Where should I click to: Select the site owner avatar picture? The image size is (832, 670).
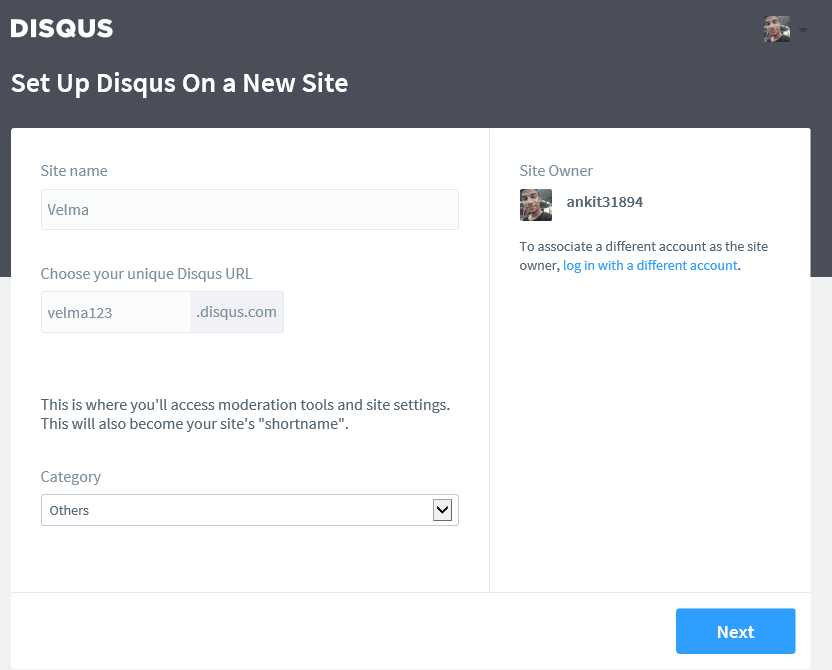536,205
